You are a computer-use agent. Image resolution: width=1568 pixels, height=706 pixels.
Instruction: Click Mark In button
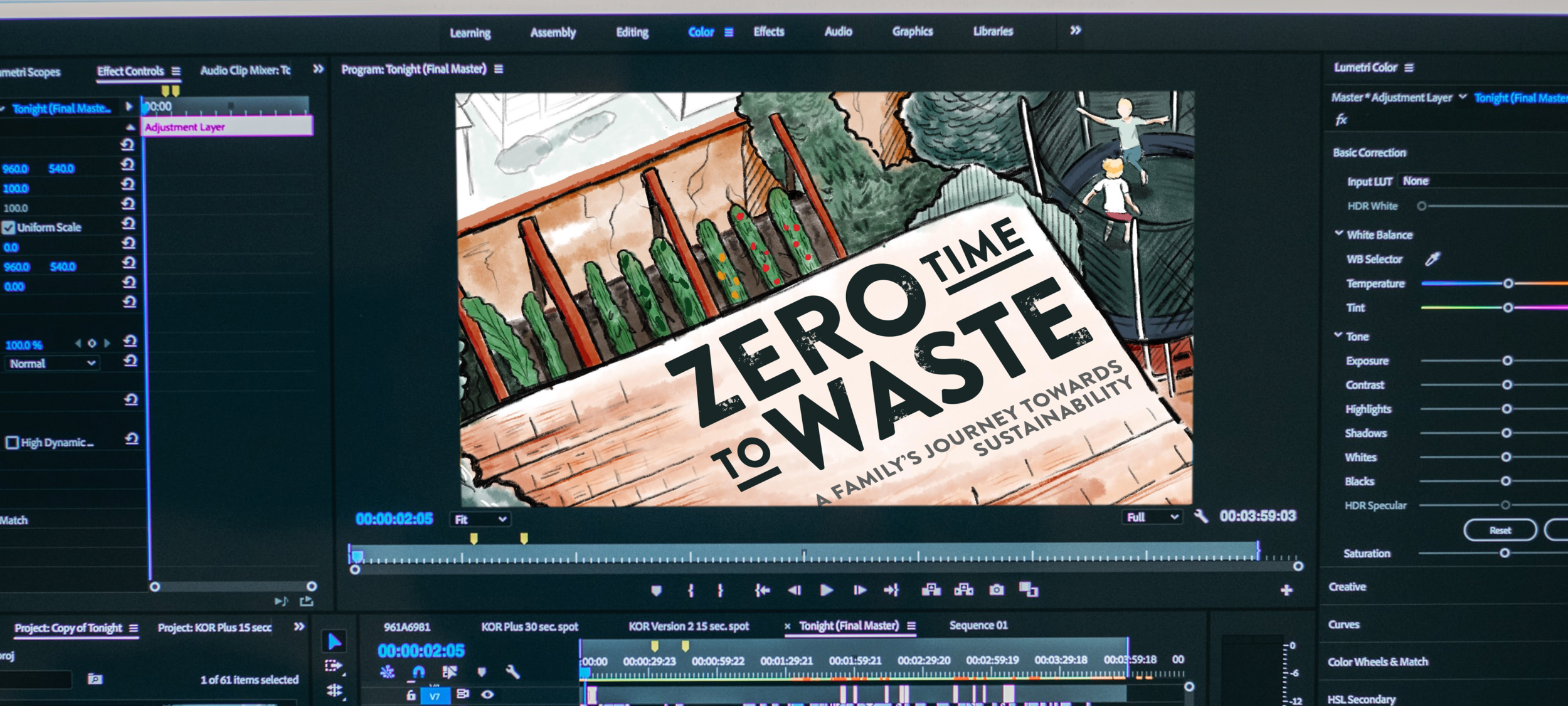pyautogui.click(x=691, y=591)
